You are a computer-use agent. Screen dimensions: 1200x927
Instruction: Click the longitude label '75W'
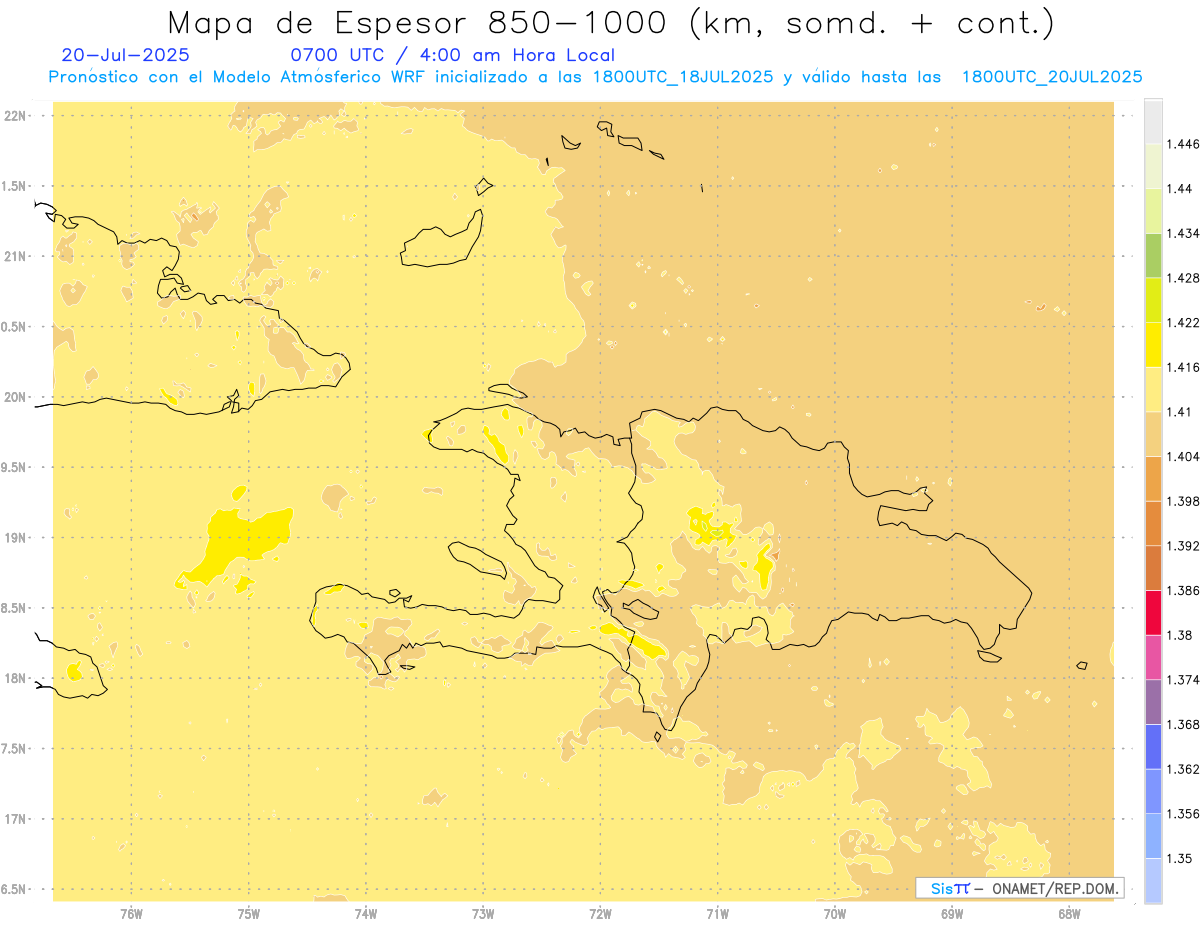point(249,913)
